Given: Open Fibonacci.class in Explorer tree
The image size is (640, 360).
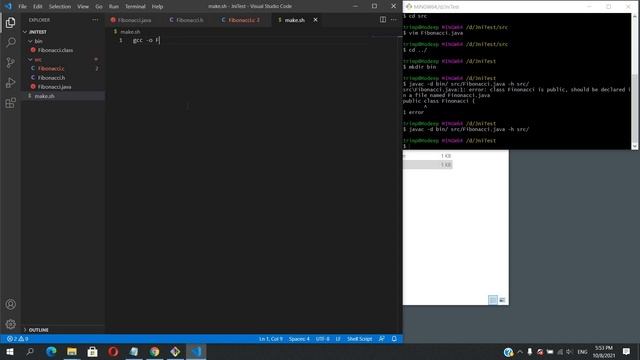Looking at the screenshot, I should pos(55,50).
